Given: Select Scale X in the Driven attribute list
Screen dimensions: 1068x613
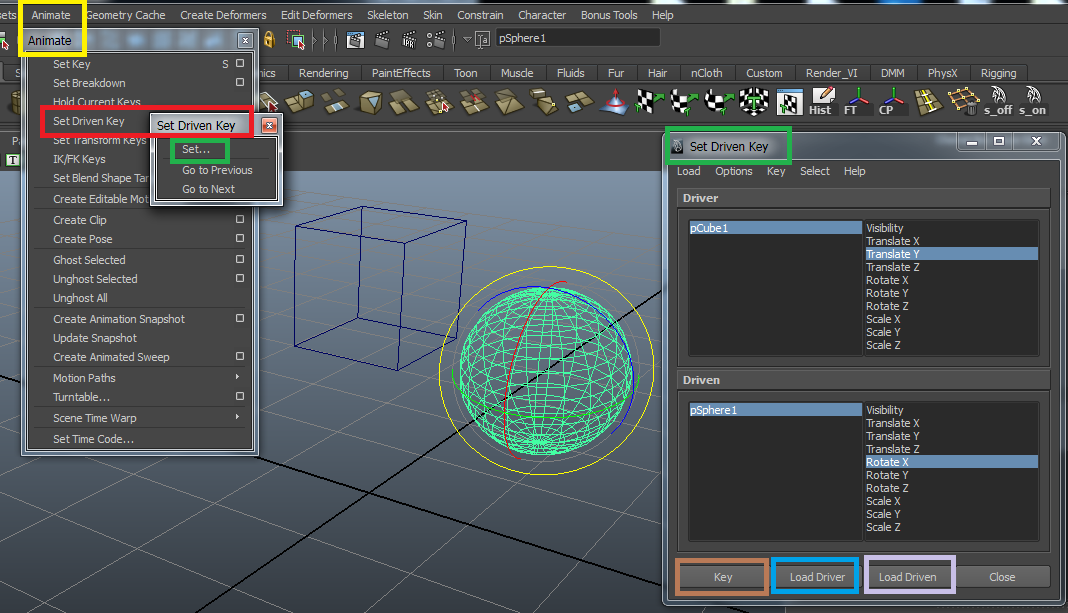Looking at the screenshot, I should pos(883,501).
